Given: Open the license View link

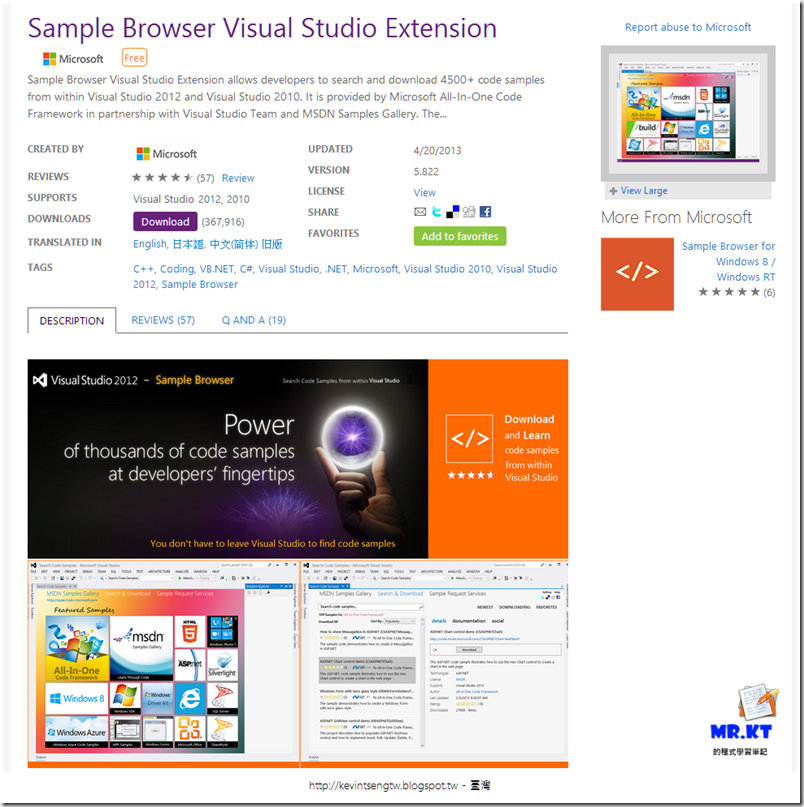Looking at the screenshot, I should pos(425,192).
